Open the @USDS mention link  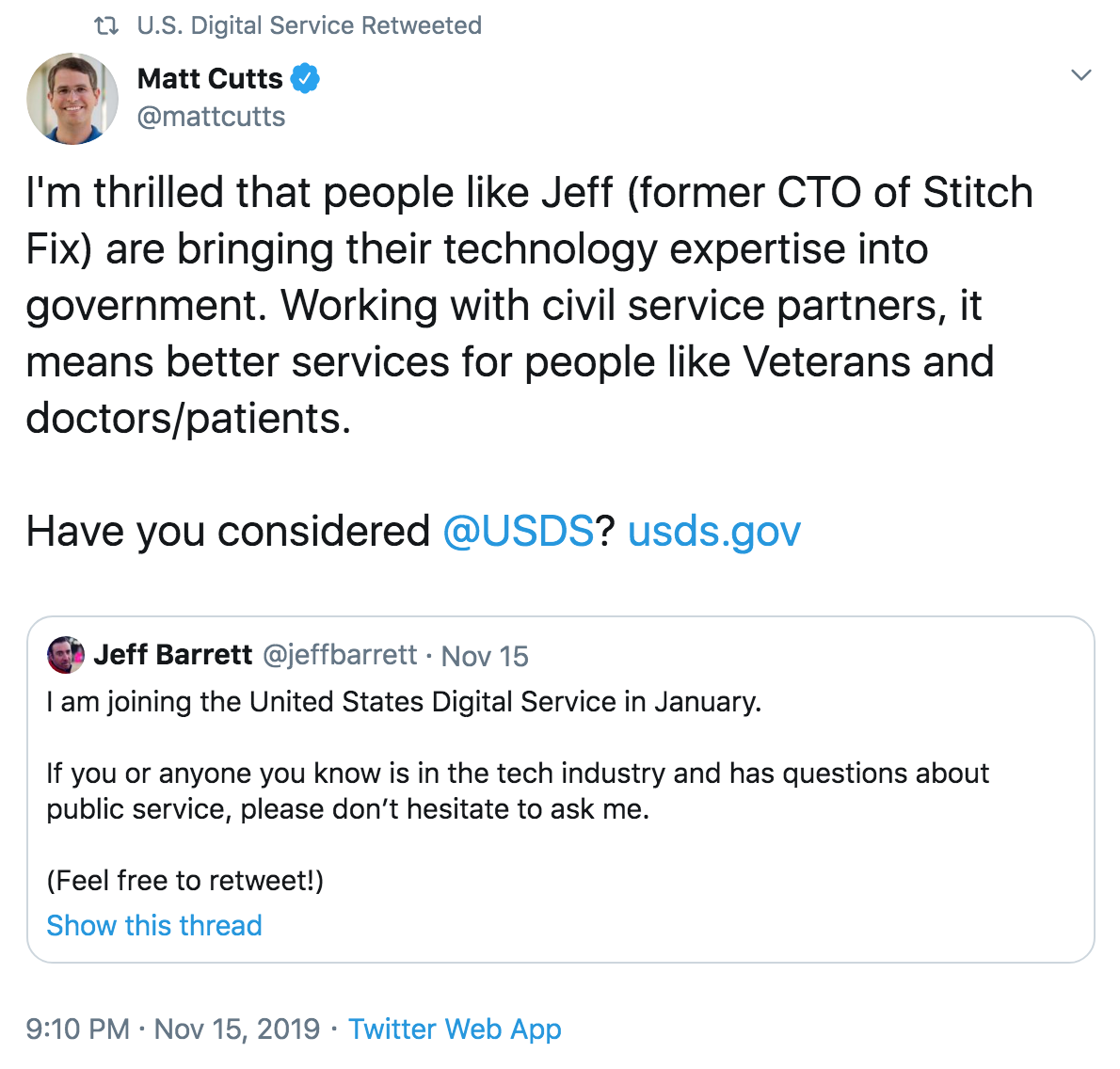tap(518, 532)
